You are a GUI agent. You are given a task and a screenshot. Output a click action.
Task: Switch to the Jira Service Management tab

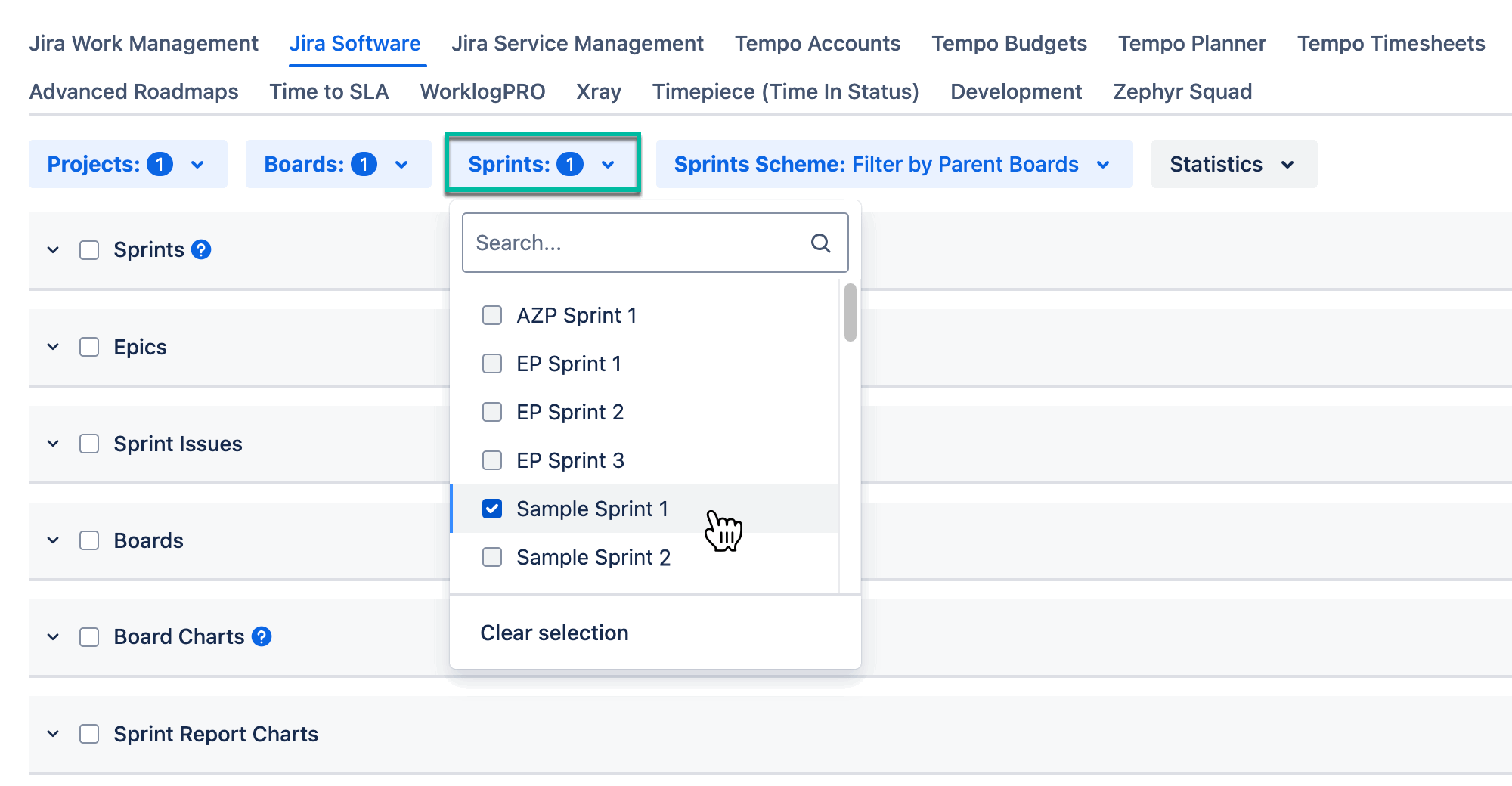pyautogui.click(x=578, y=43)
